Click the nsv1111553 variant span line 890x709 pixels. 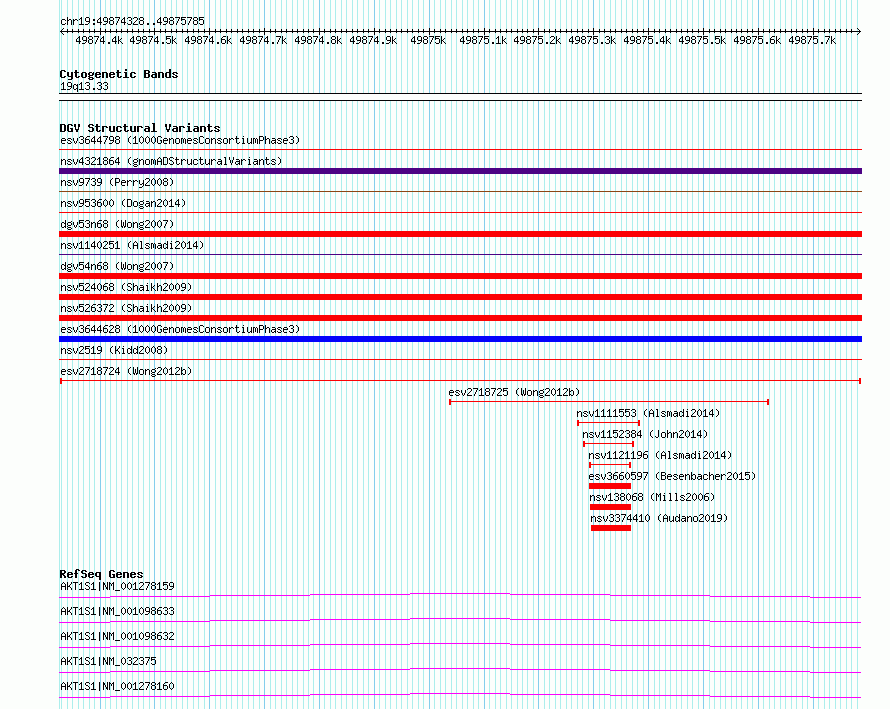coord(608,423)
